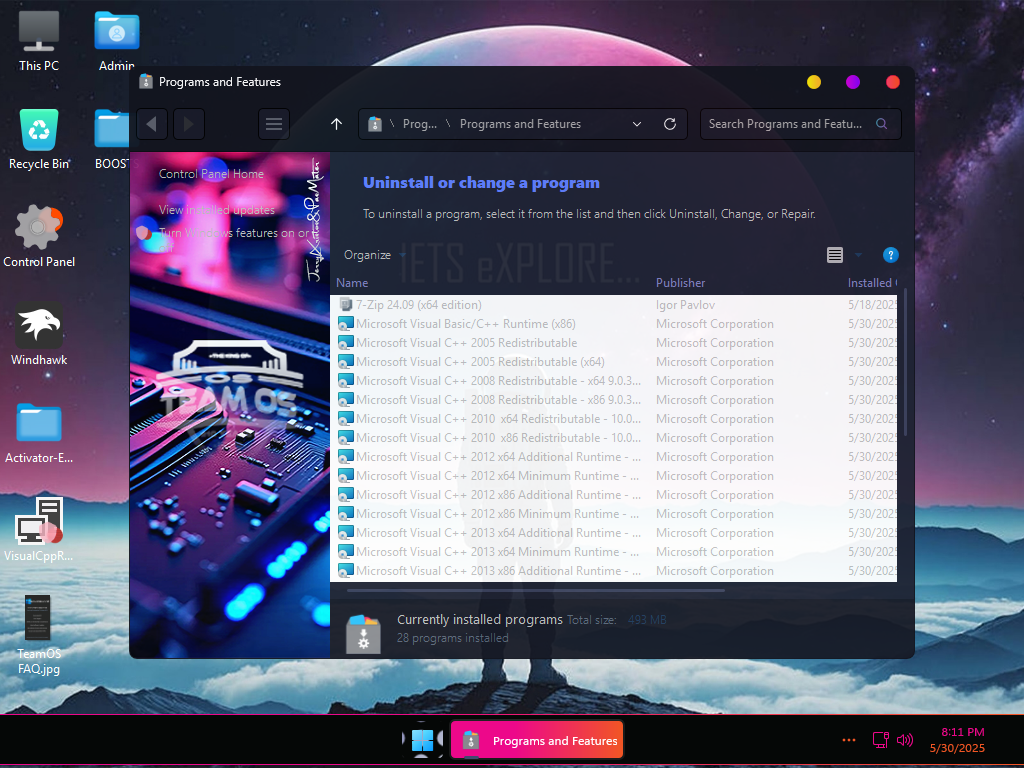1024x768 pixels.
Task: Click the Programs and Features taskbar button
Action: (x=537, y=741)
